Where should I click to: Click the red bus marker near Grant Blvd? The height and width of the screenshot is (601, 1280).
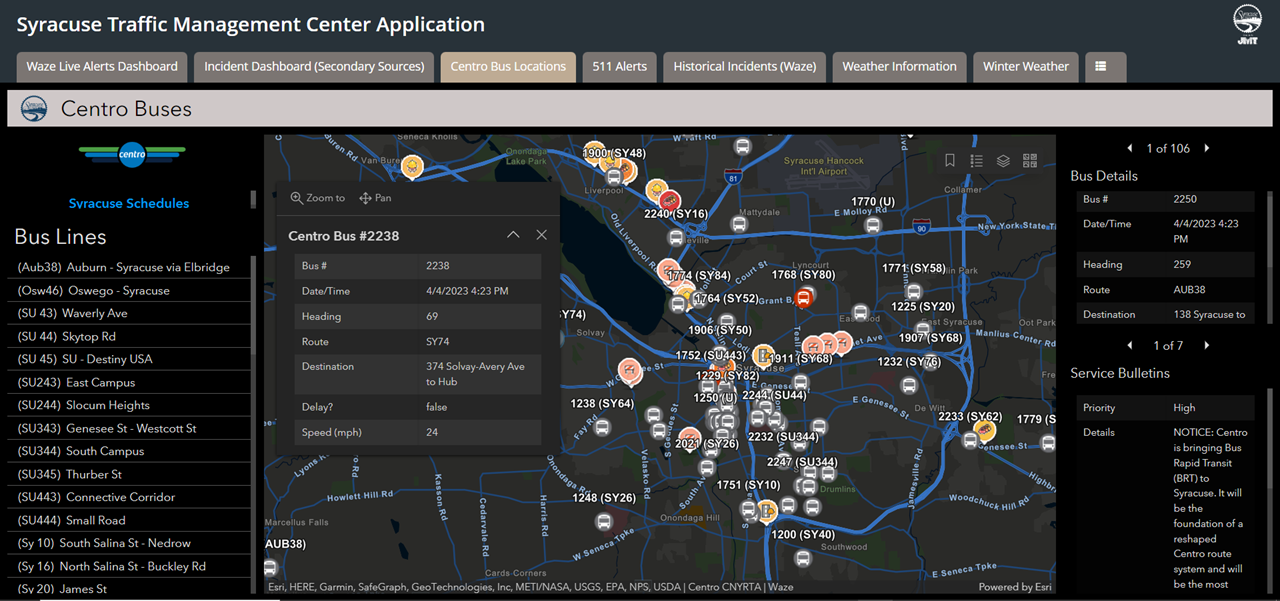[803, 297]
